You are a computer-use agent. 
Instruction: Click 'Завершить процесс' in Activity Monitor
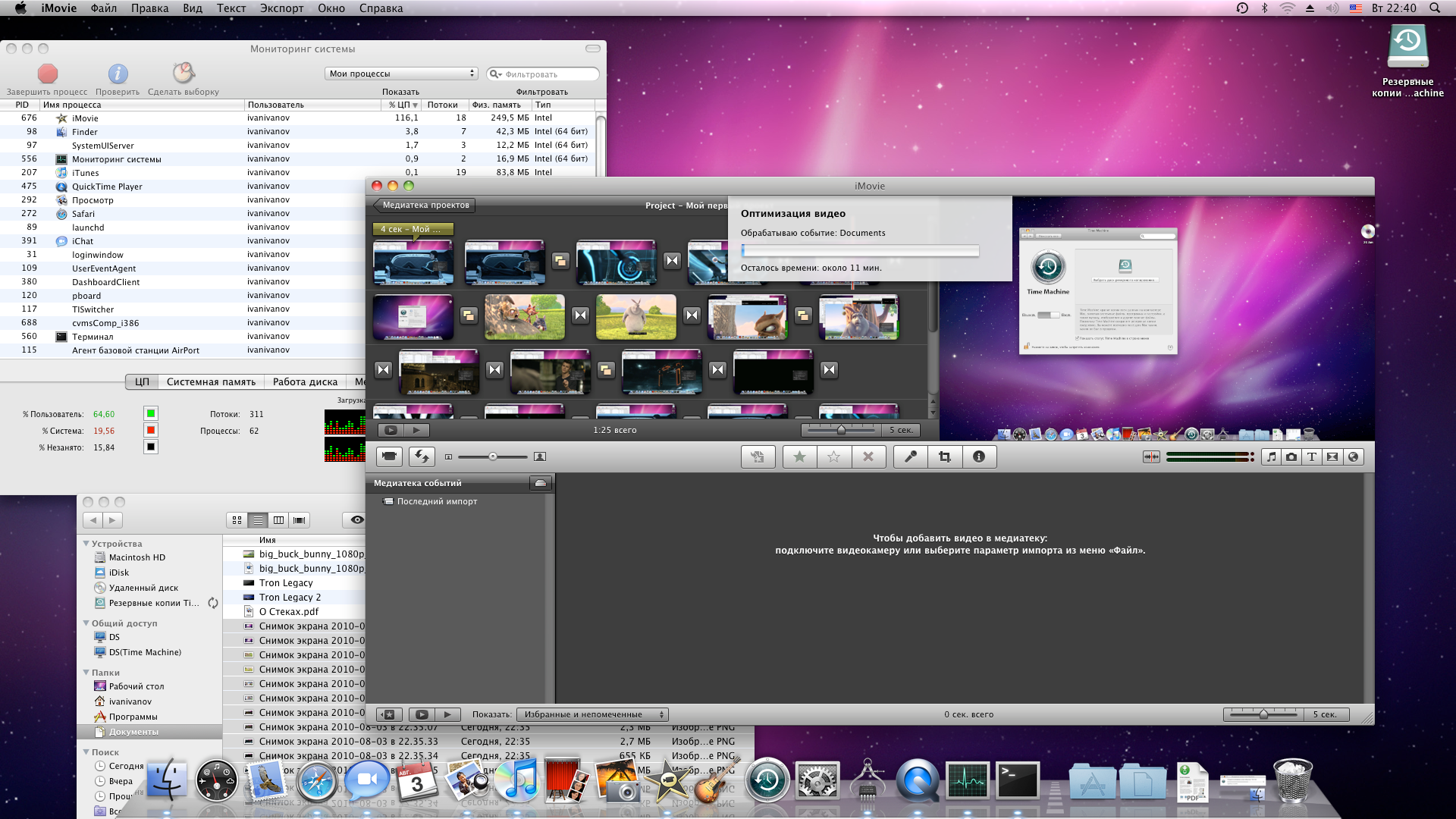(48, 74)
